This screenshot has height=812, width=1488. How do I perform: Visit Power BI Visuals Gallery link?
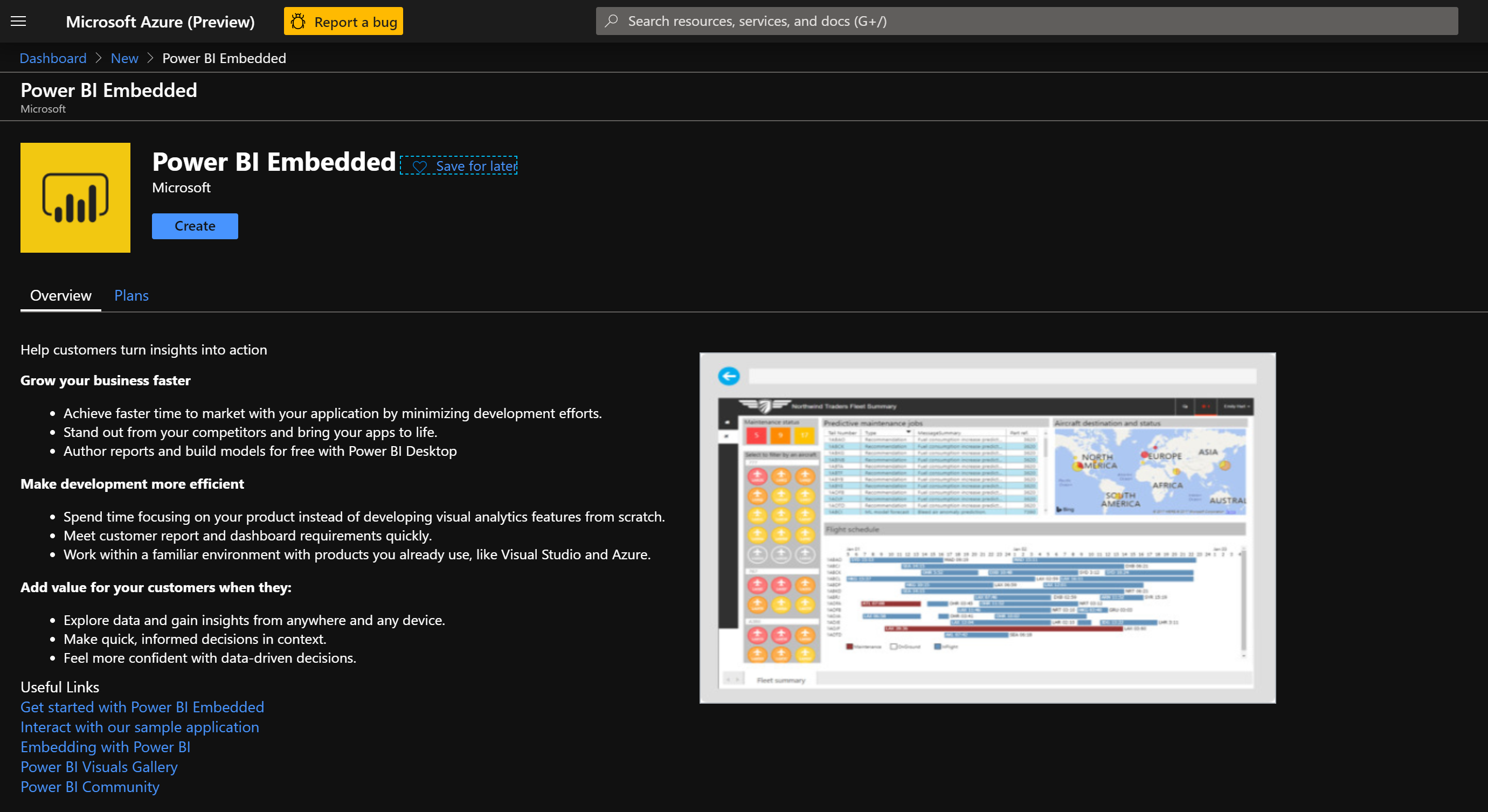point(99,767)
